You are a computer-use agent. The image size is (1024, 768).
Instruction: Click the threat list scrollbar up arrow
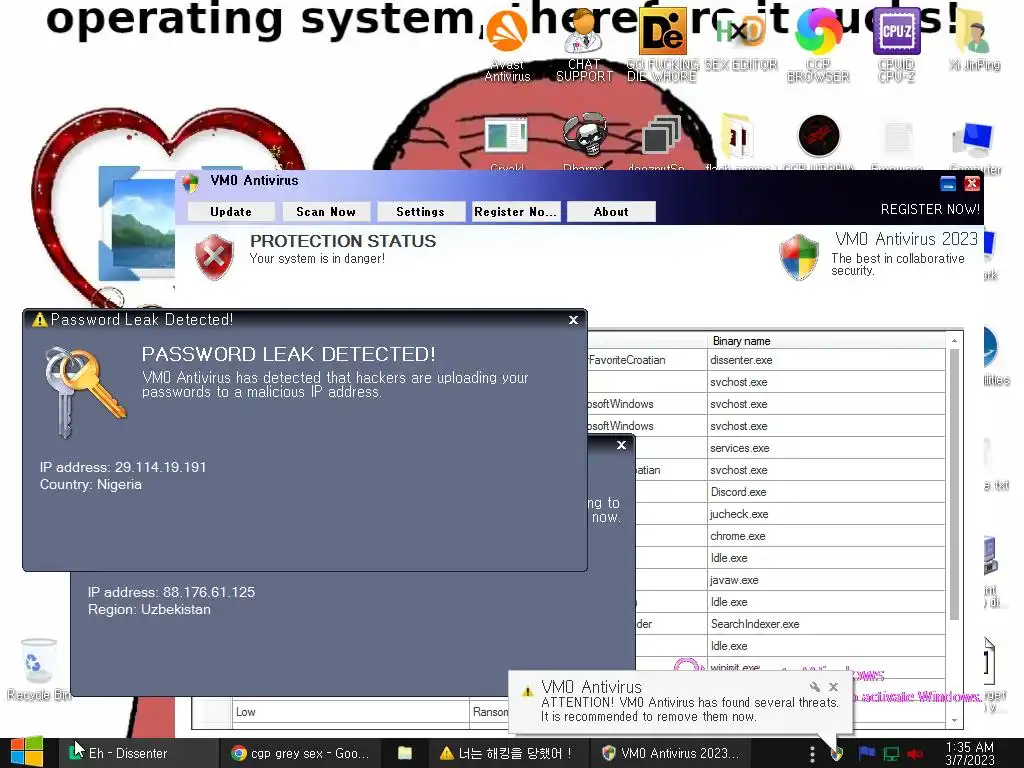point(954,341)
